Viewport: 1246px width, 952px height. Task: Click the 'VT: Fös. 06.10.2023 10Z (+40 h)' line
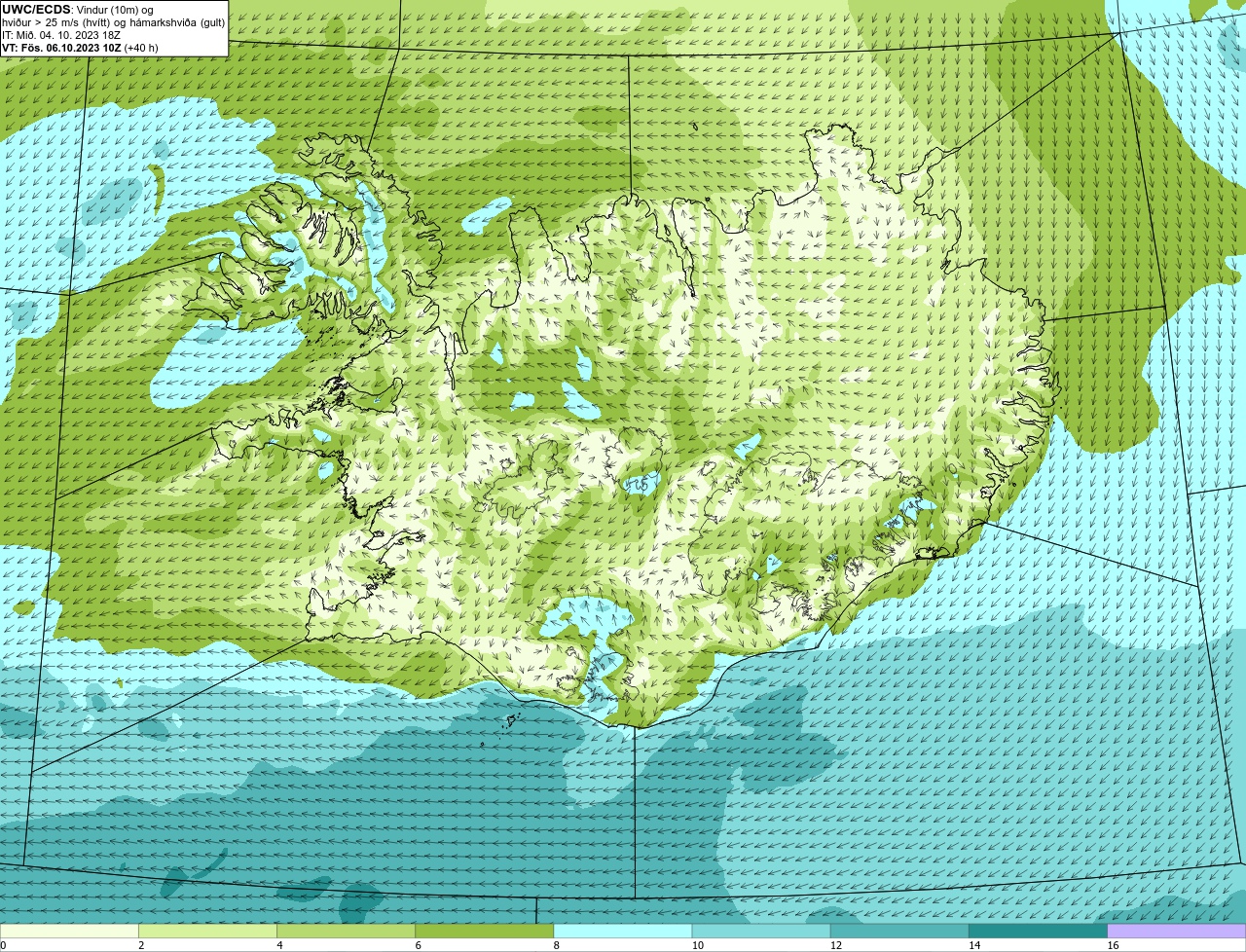click(80, 48)
